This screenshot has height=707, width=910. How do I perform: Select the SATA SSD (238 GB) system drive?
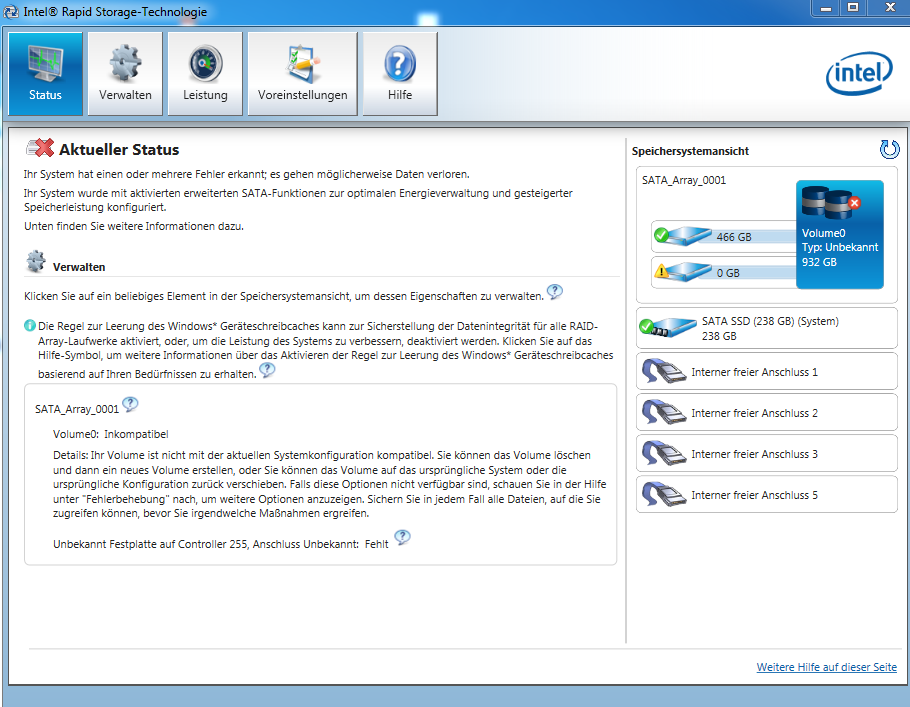(x=767, y=328)
